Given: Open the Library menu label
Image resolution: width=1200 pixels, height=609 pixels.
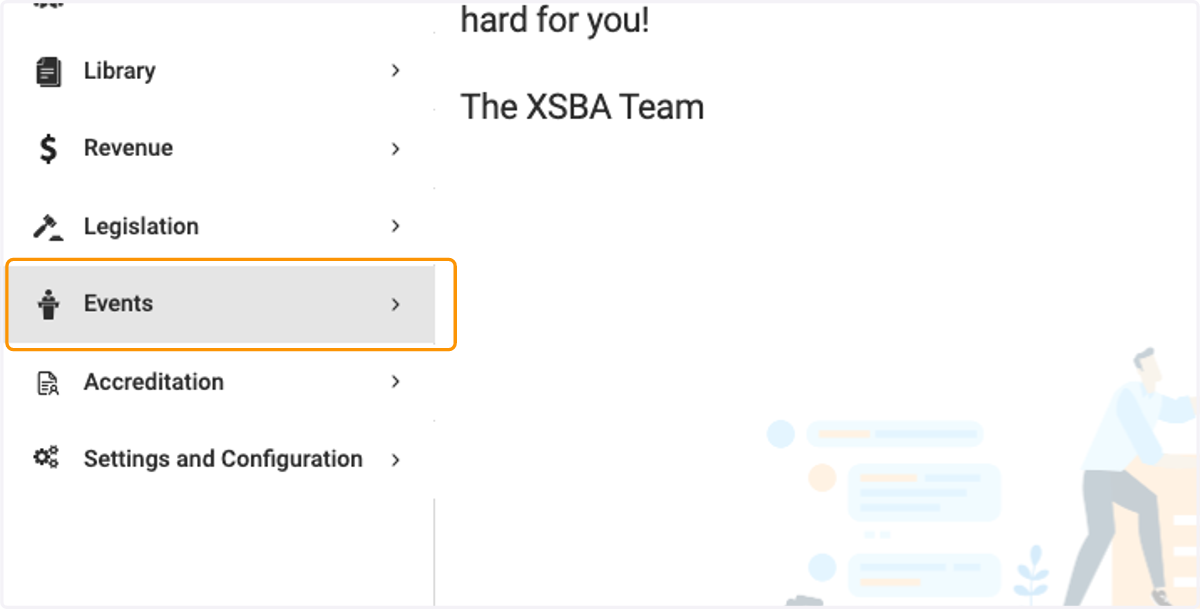Looking at the screenshot, I should [x=119, y=71].
